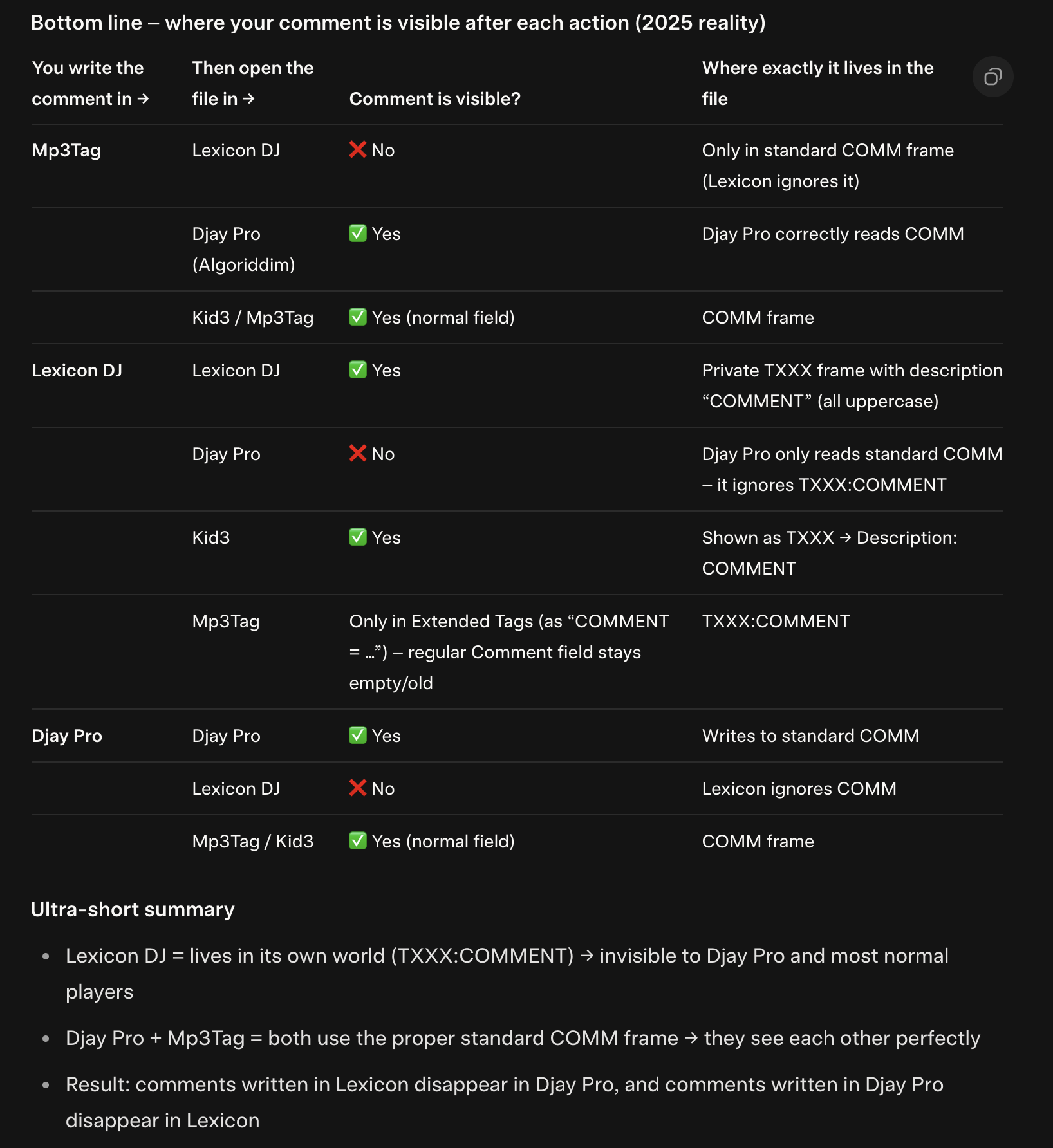
Task: Click the "Ultra-short summary" heading
Action: 133,909
